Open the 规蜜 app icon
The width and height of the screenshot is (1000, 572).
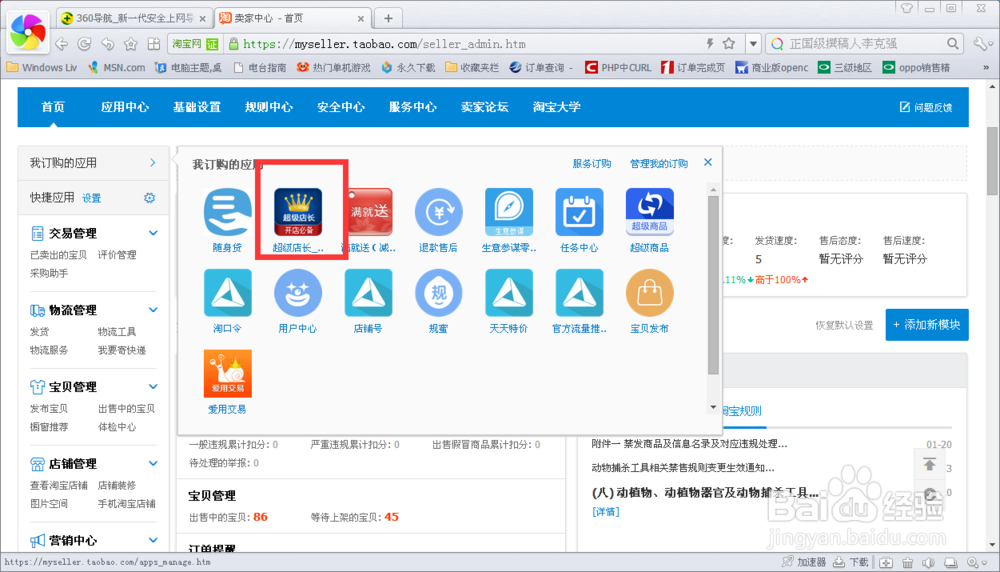439,293
